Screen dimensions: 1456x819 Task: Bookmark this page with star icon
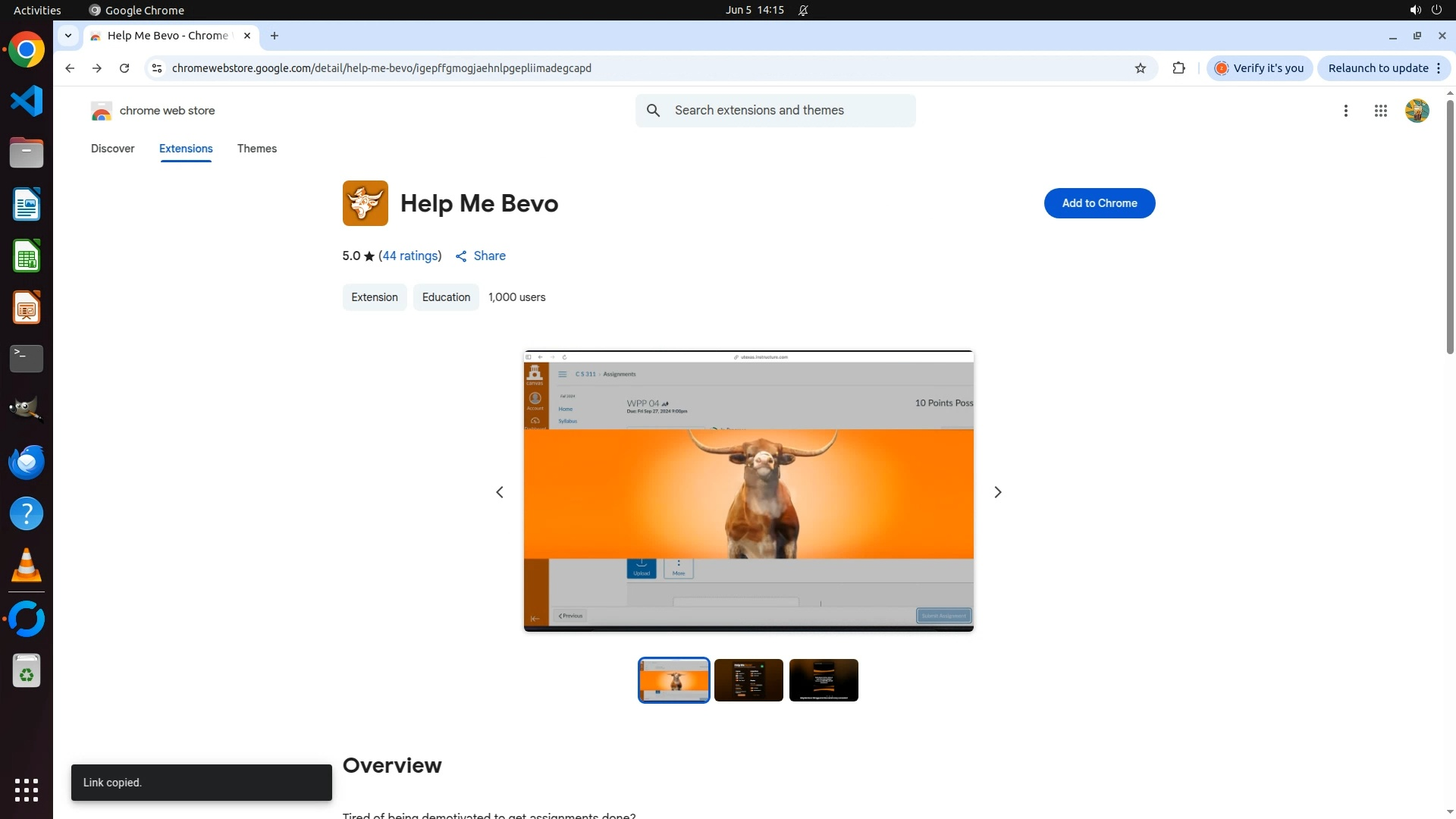tap(1140, 68)
